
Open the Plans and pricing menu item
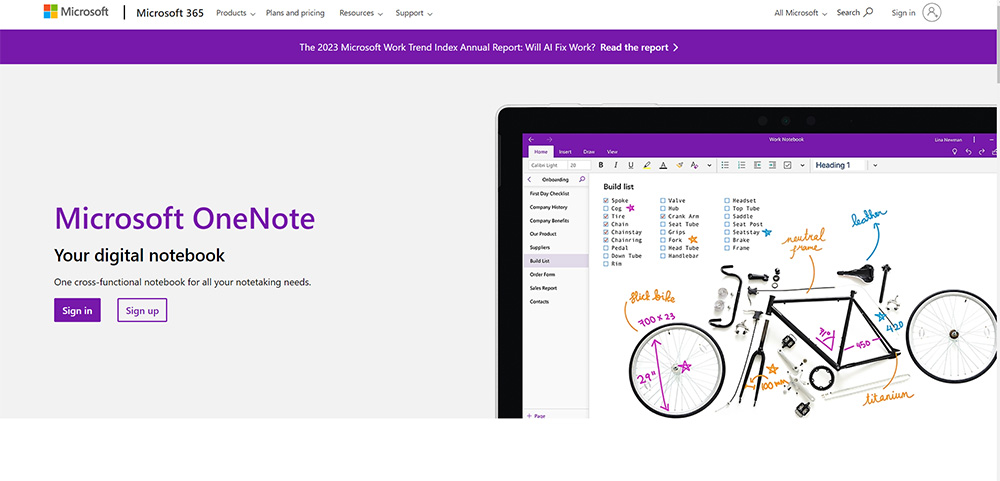pos(295,13)
